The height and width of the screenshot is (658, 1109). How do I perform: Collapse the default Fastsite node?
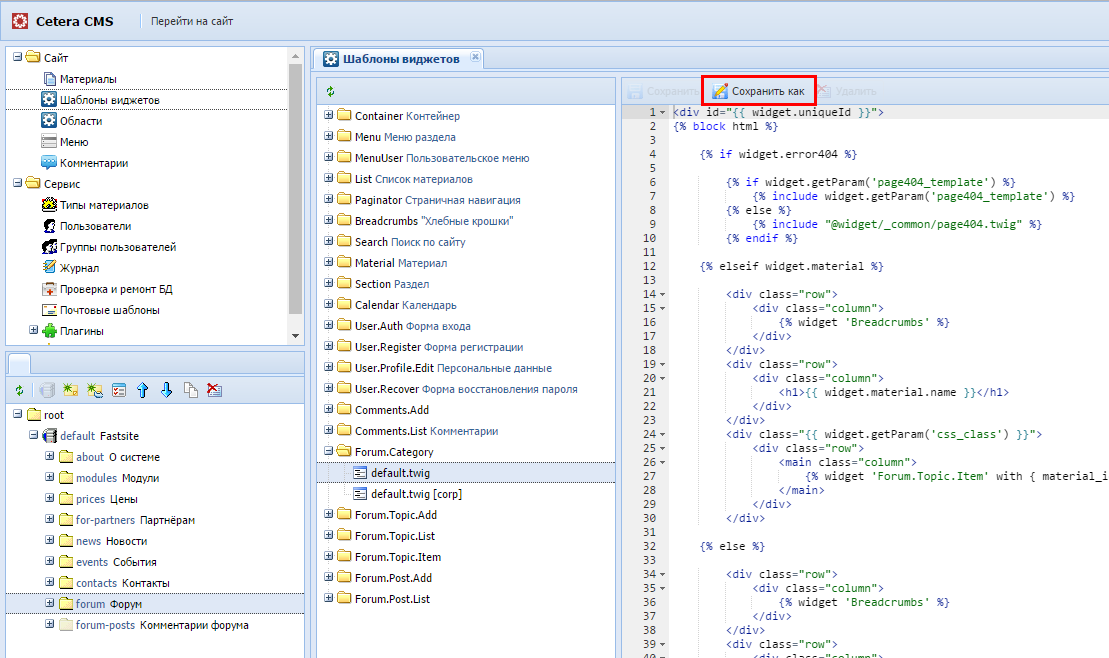click(x=33, y=435)
